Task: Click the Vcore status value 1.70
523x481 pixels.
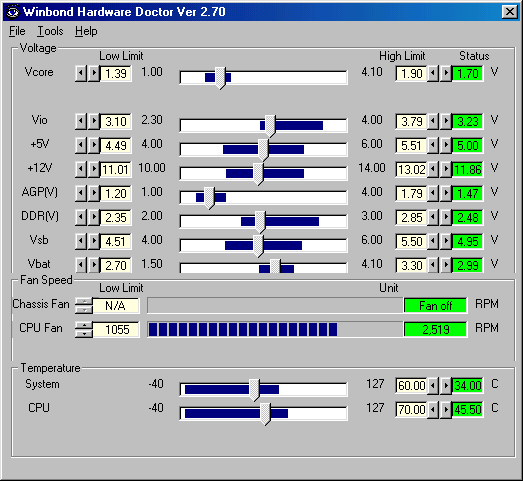Action: click(x=468, y=73)
